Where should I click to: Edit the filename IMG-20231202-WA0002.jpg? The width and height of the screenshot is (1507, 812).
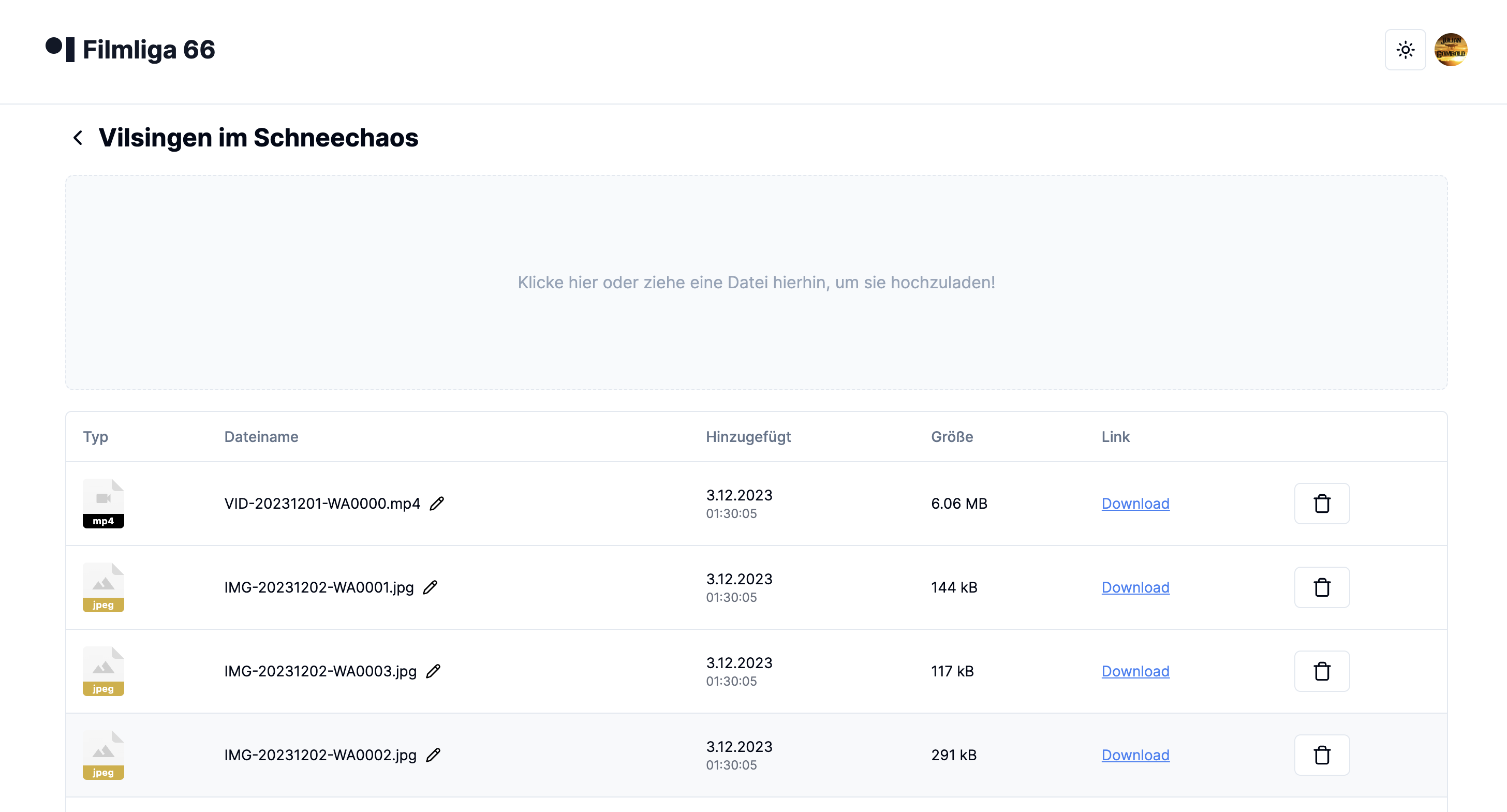click(x=433, y=755)
